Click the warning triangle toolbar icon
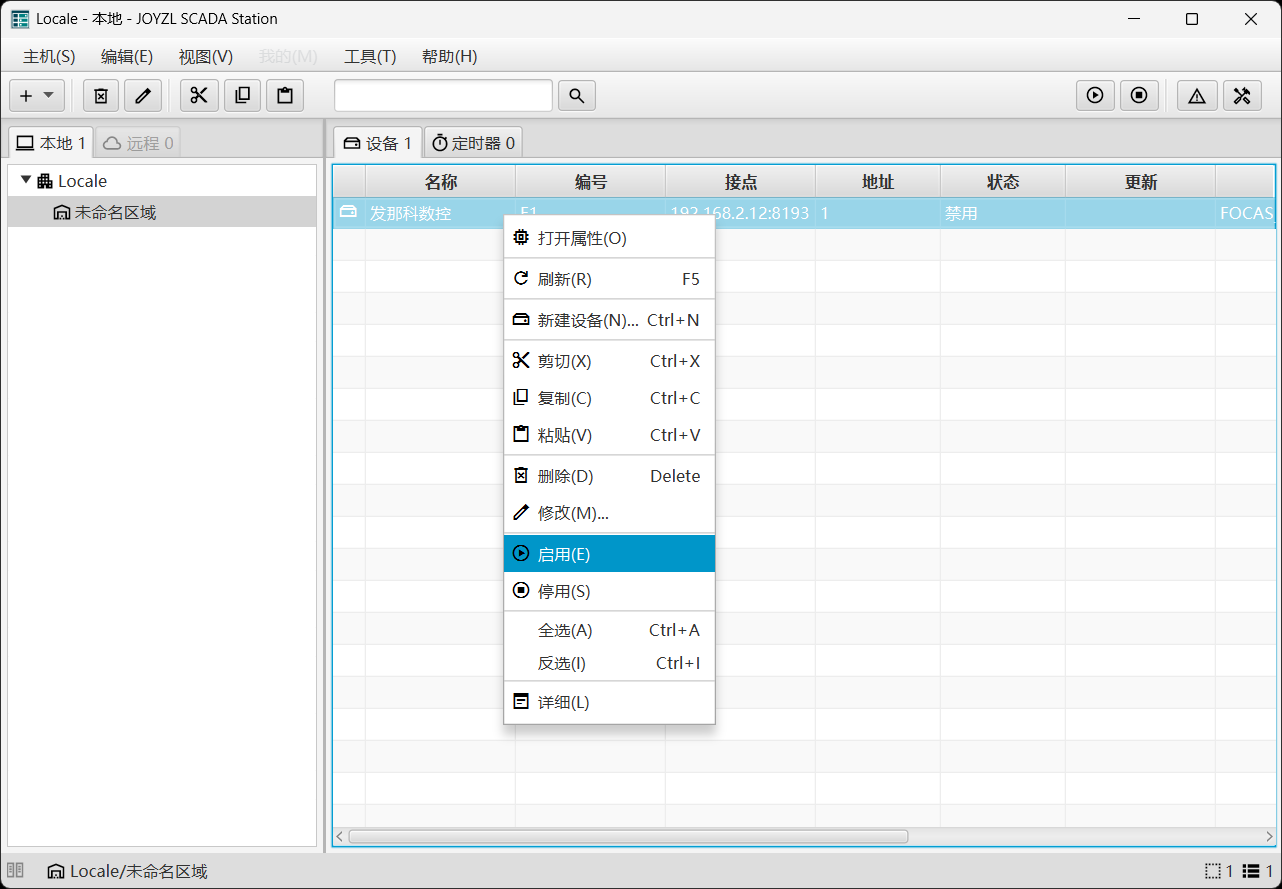Image resolution: width=1282 pixels, height=889 pixels. [x=1197, y=96]
